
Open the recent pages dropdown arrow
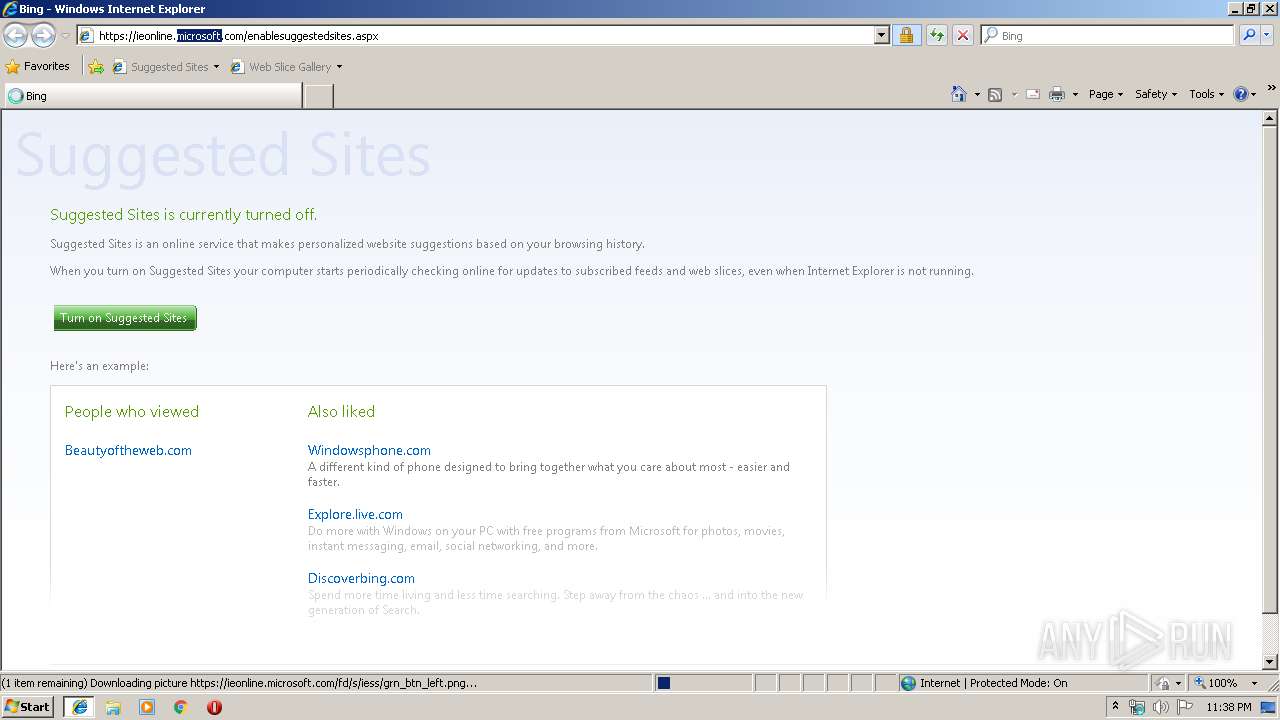tap(65, 36)
